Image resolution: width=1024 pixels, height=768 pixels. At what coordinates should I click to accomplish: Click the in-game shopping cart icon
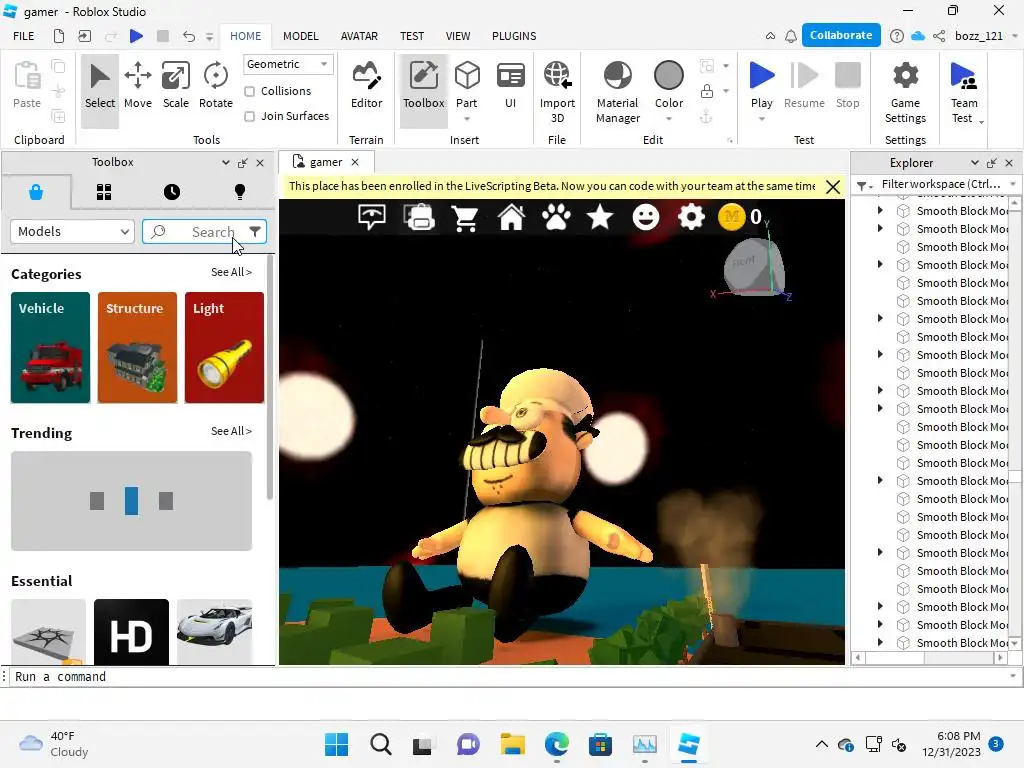(465, 217)
